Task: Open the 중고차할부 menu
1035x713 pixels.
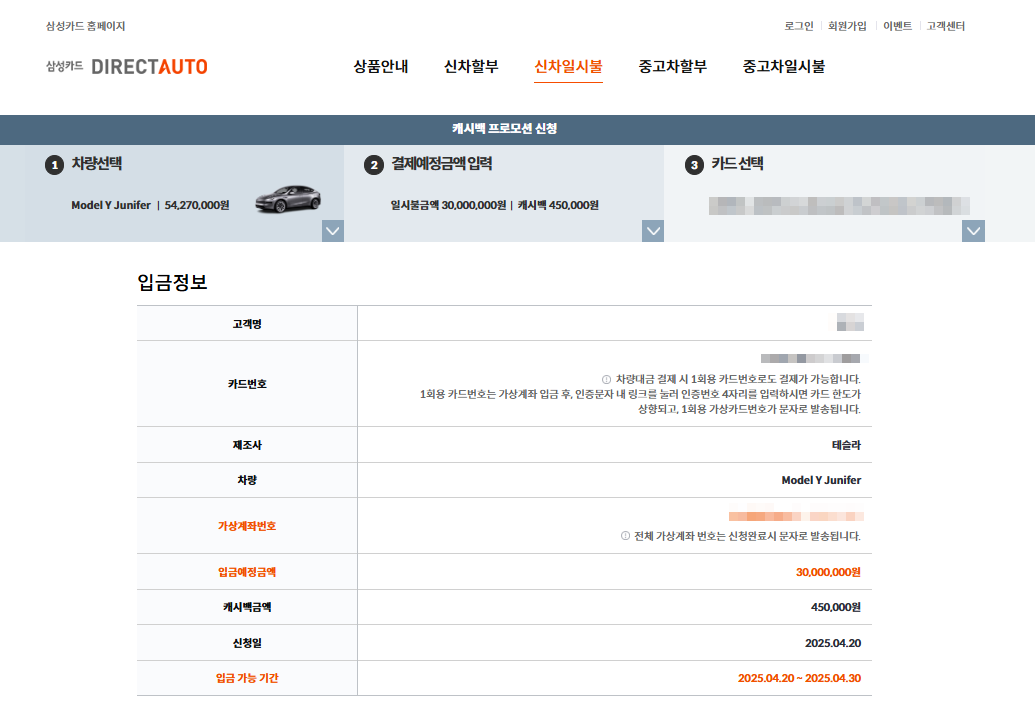Action: click(673, 66)
